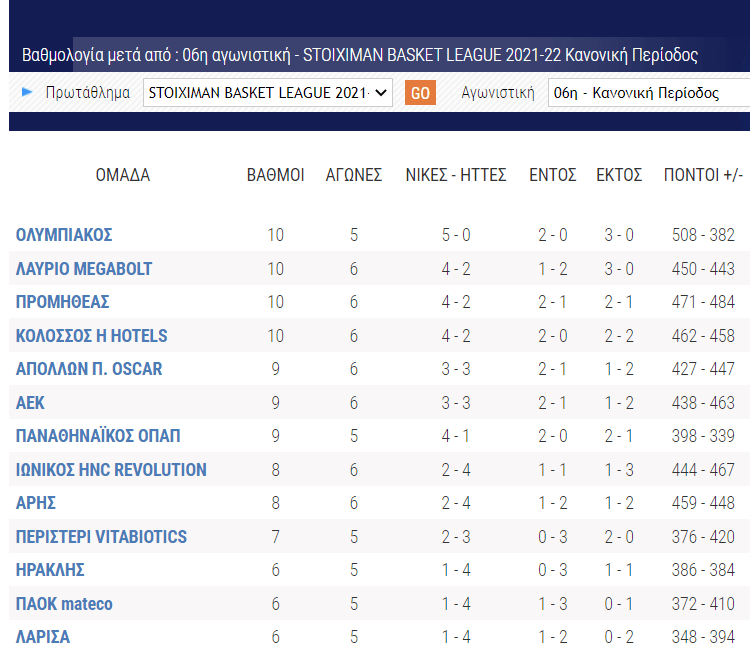Click the ΙΩΝΙΚΟΣ HNC REVOLUTION team link

[111, 470]
